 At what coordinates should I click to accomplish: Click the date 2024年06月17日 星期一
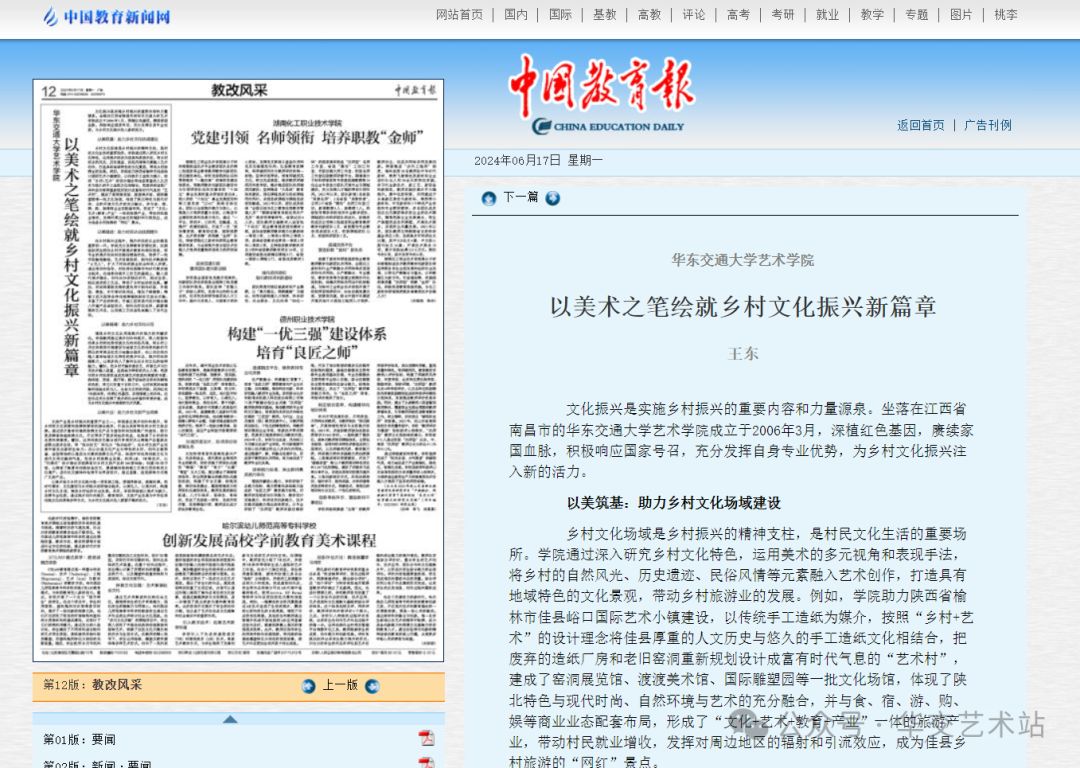[538, 160]
